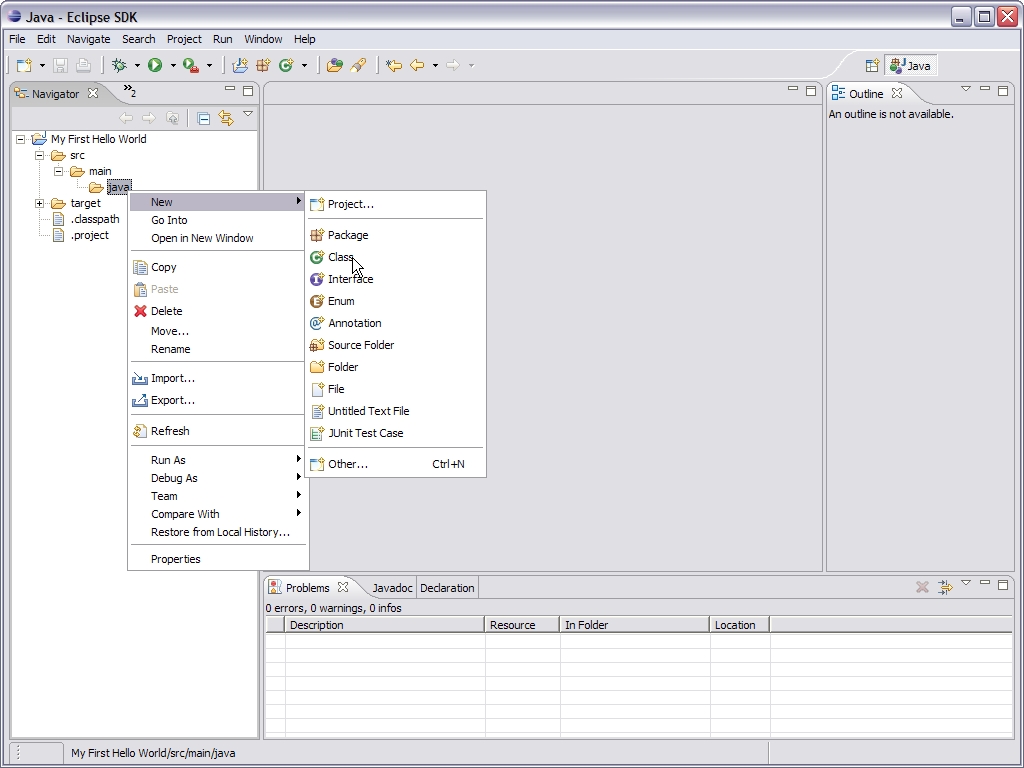Click the Open Type toolbar icon

click(x=334, y=65)
